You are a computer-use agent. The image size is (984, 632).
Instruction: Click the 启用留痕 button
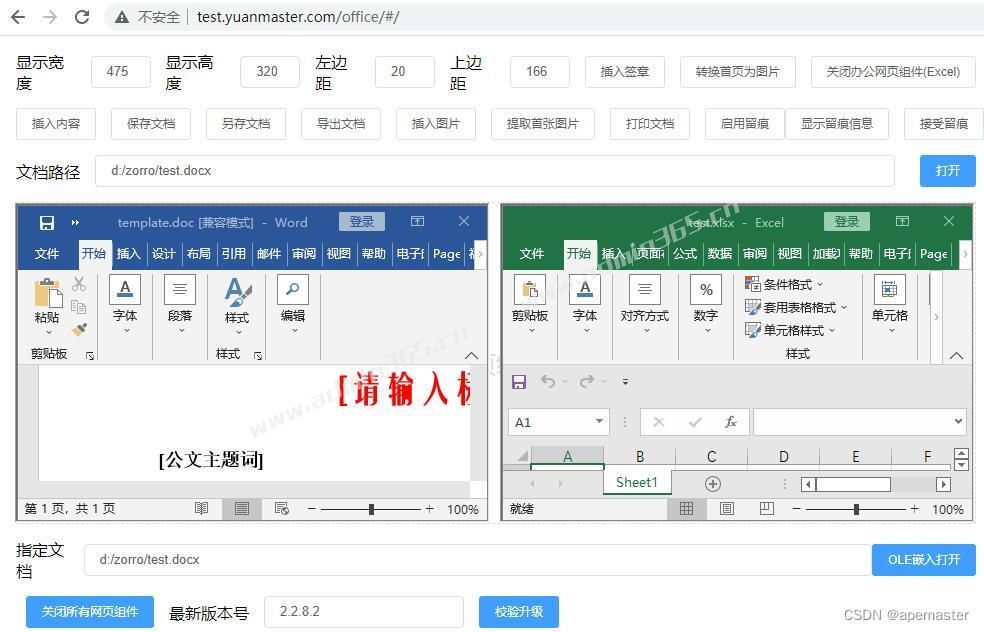click(745, 124)
